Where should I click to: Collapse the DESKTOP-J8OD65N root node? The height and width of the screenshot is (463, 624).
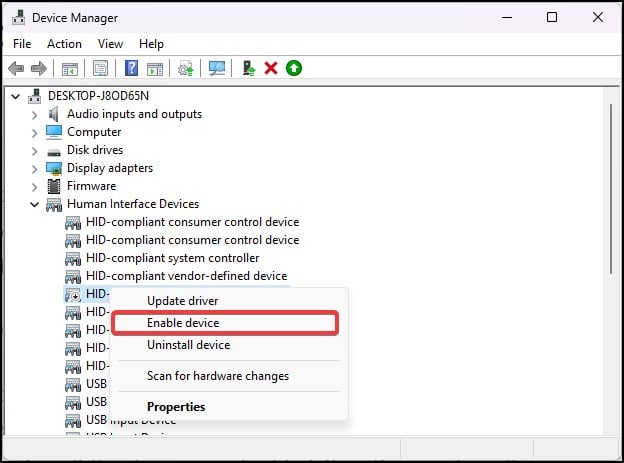16,96
